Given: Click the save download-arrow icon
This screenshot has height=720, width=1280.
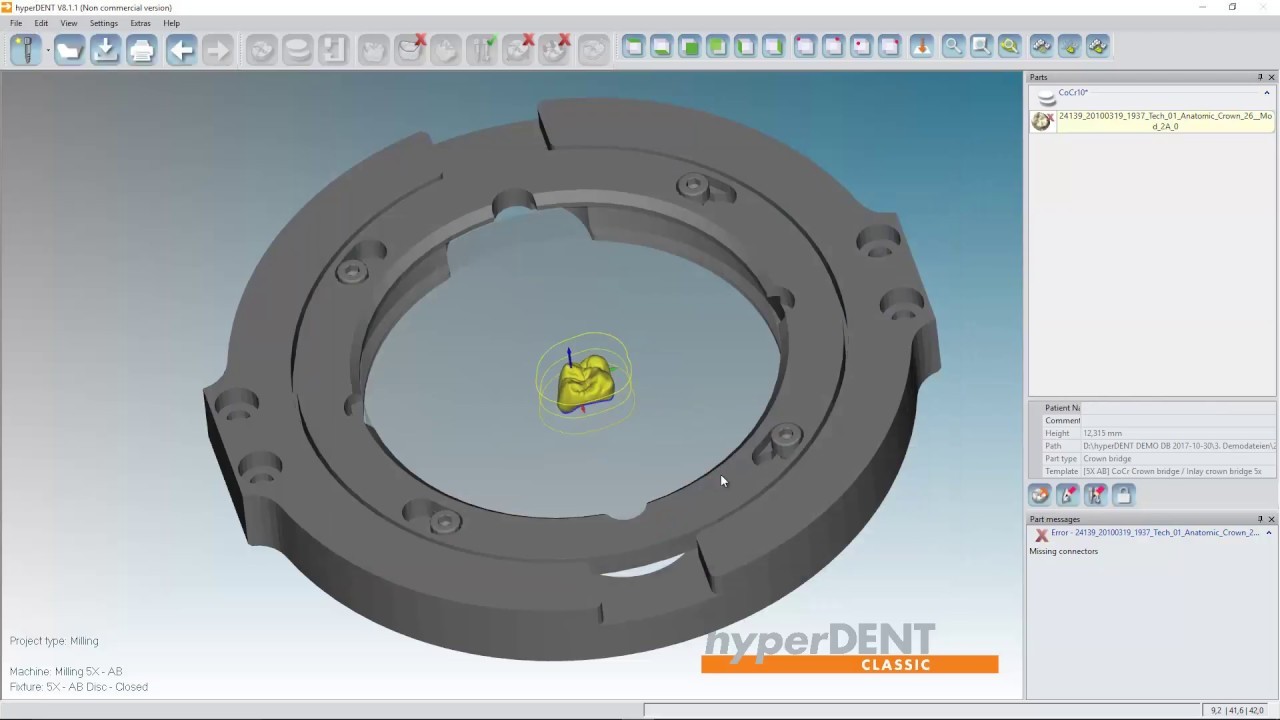Looking at the screenshot, I should tap(105, 49).
